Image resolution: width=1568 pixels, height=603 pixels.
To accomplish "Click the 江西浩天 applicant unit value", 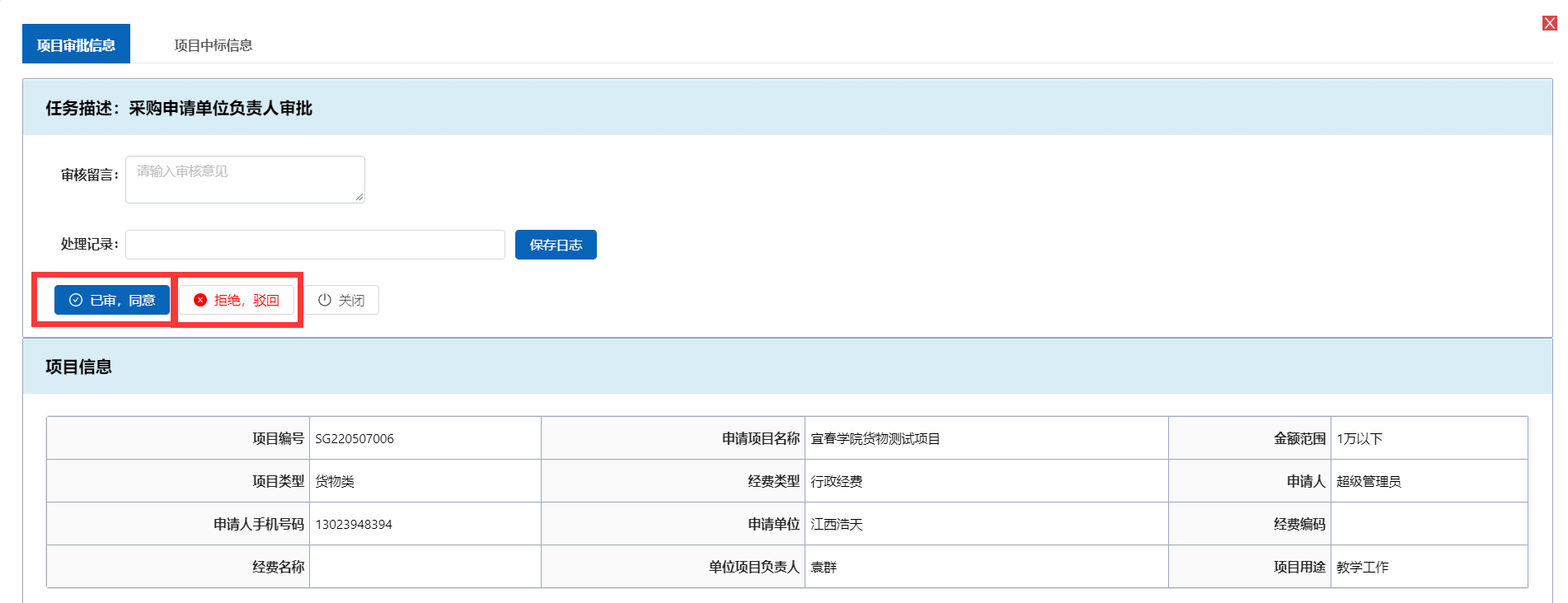I will (836, 524).
